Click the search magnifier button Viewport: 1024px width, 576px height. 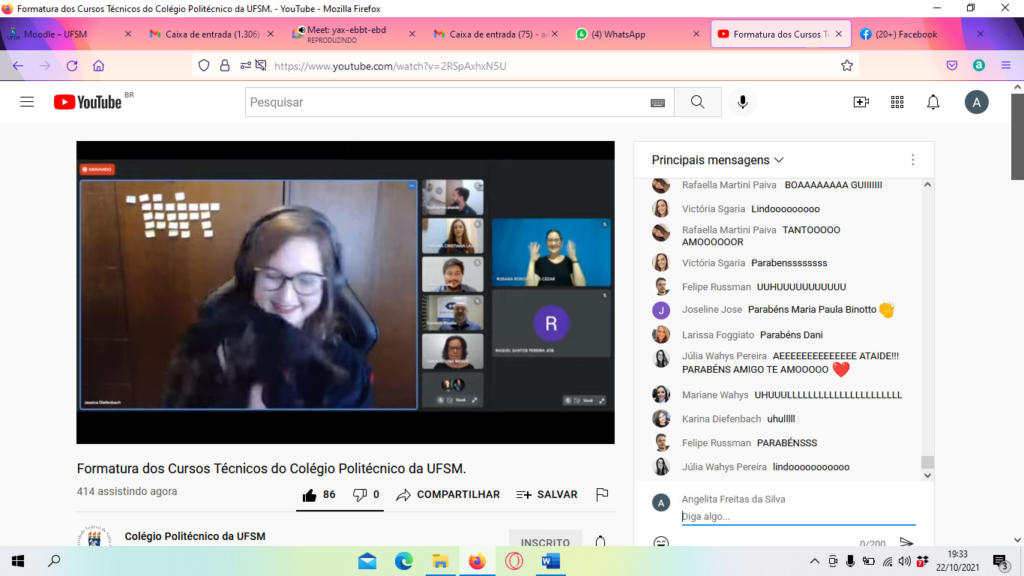point(697,102)
